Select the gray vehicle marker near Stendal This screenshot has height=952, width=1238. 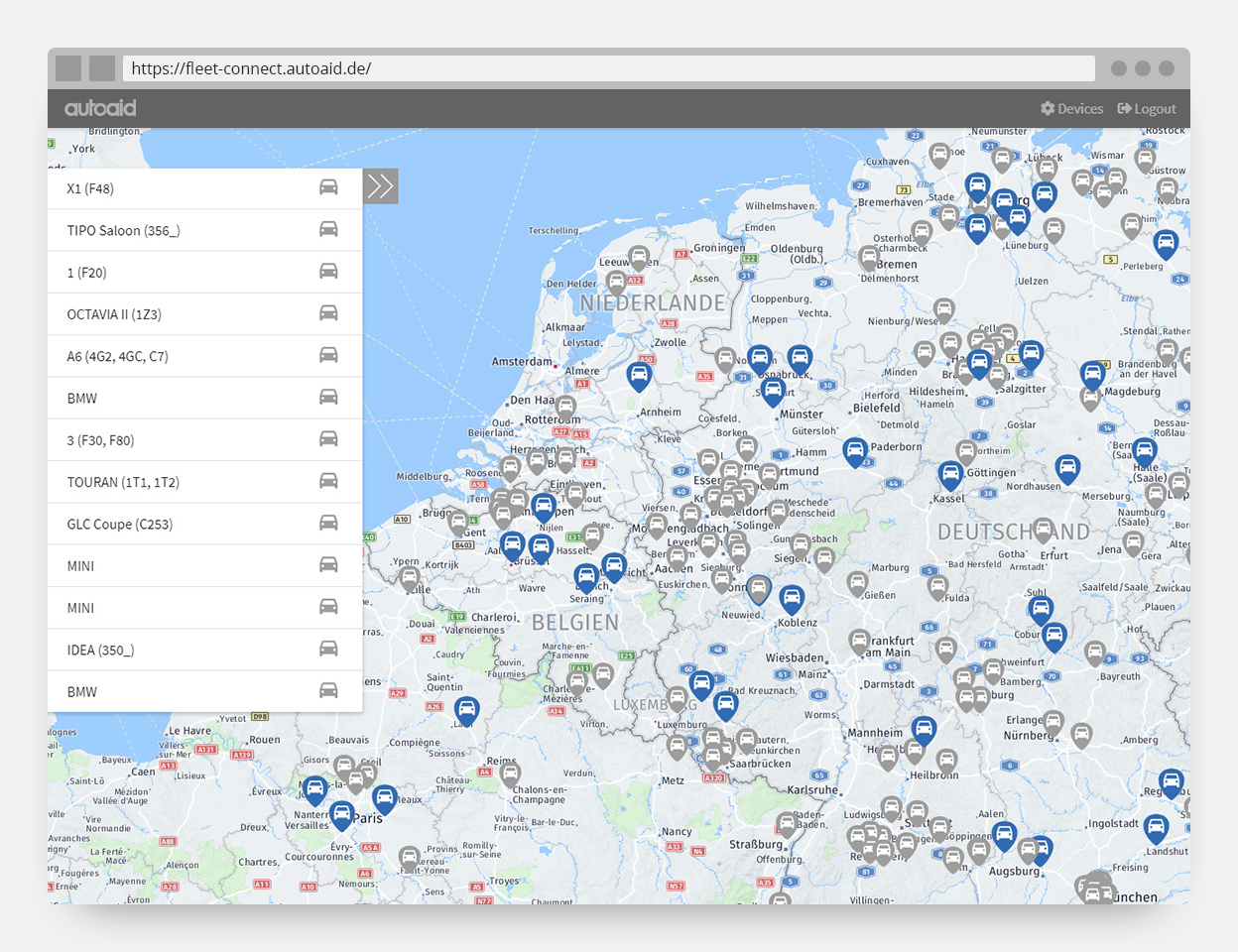tap(1168, 352)
